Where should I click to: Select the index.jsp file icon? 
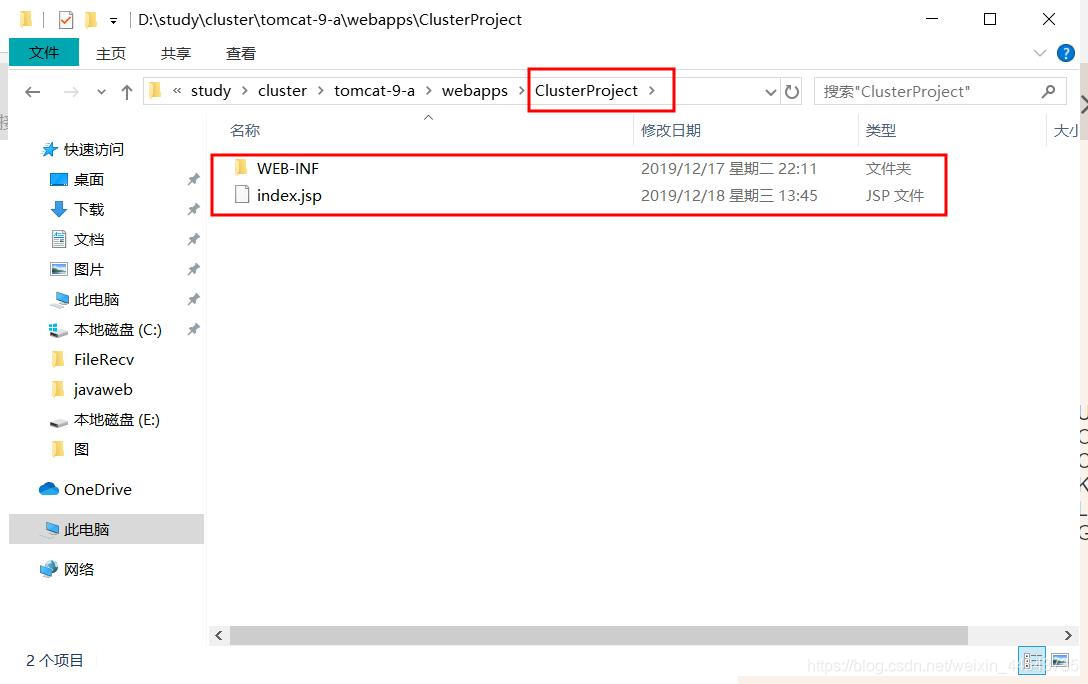coord(241,194)
